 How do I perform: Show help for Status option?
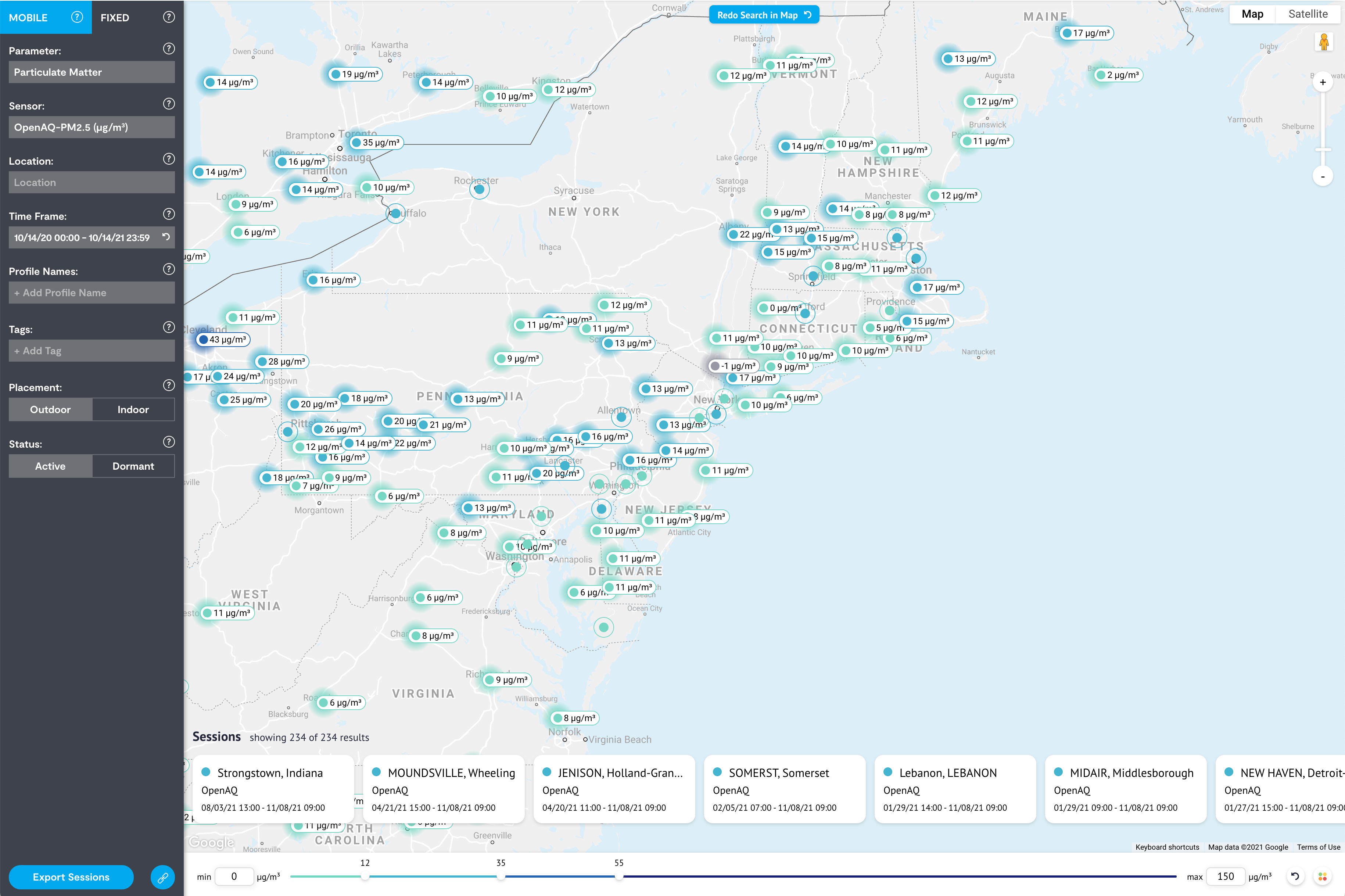click(169, 442)
